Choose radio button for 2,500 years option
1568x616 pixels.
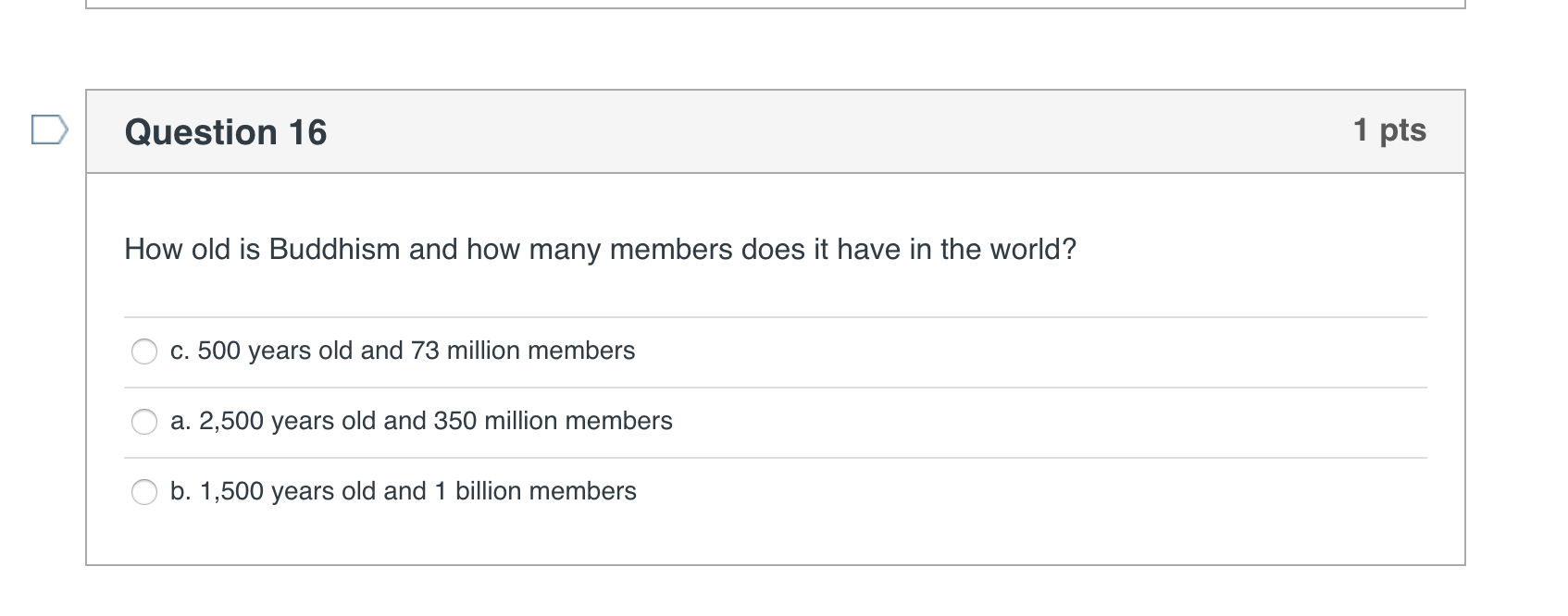[144, 422]
